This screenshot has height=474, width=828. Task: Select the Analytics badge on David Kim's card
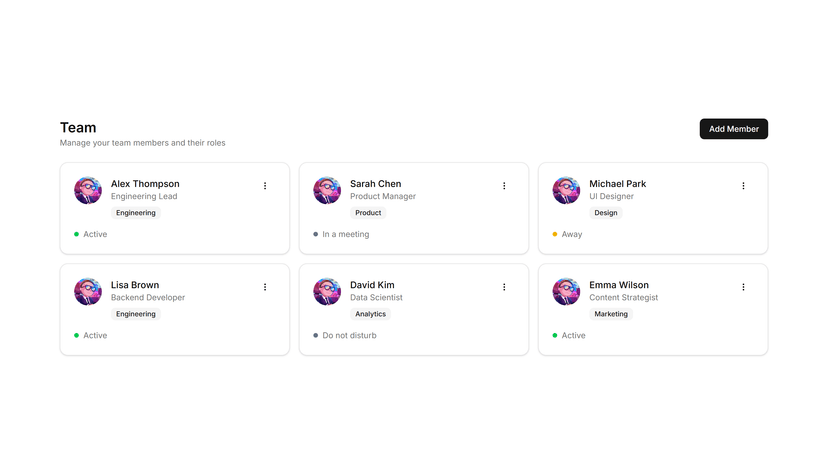370,314
